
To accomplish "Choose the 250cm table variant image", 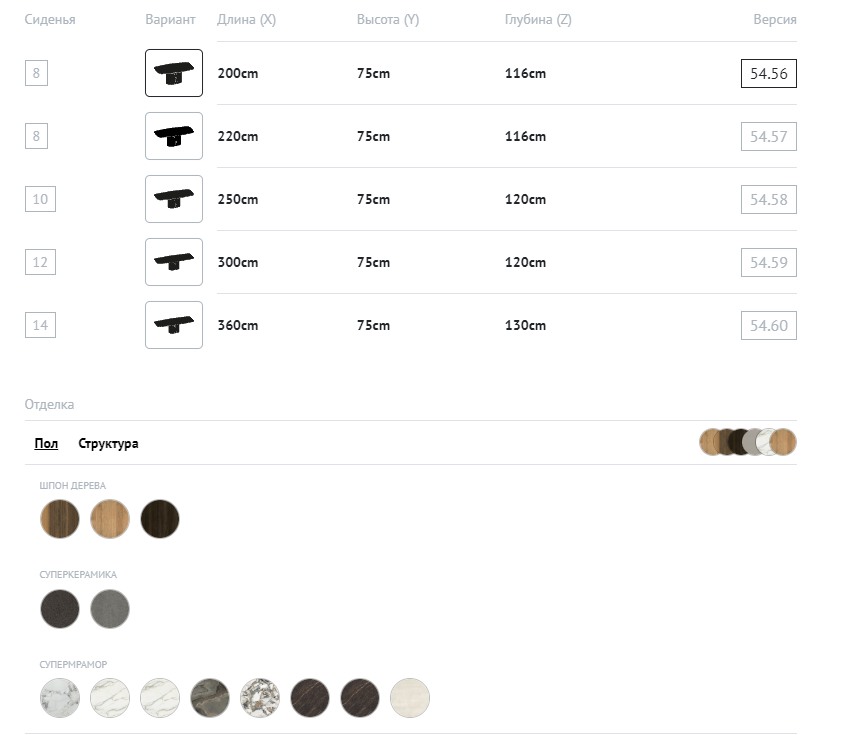I will pyautogui.click(x=174, y=199).
